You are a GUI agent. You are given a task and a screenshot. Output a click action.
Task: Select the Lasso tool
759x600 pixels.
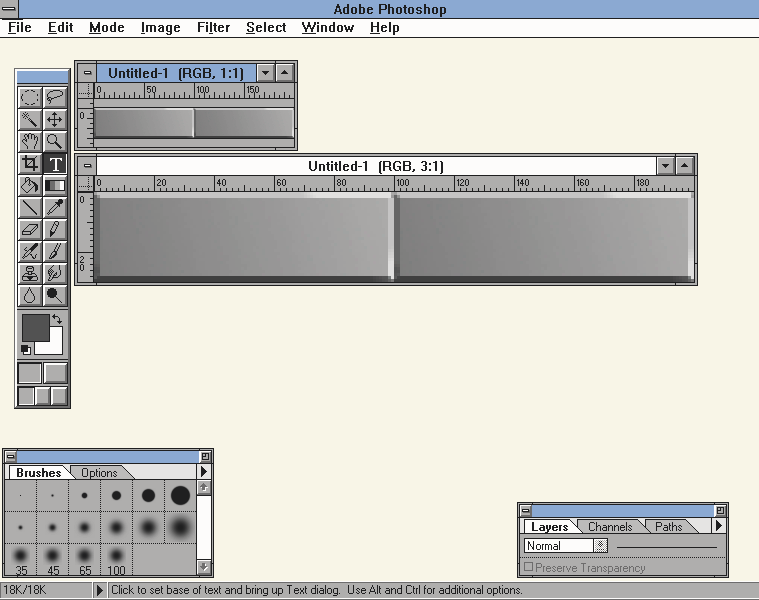[55, 97]
